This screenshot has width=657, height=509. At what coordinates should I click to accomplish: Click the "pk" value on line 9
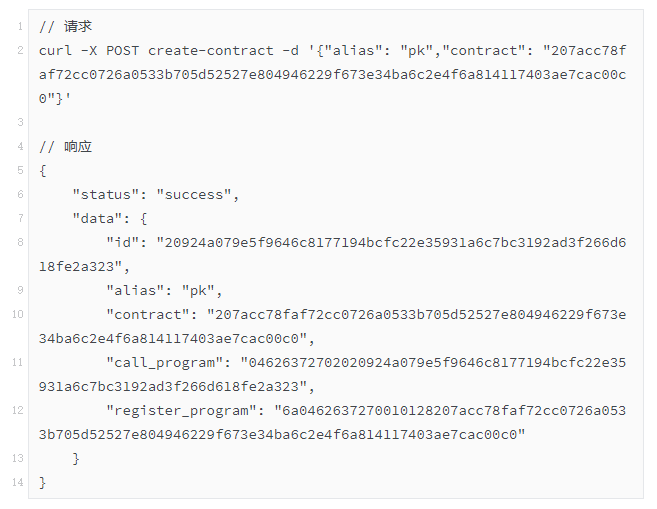click(x=198, y=291)
